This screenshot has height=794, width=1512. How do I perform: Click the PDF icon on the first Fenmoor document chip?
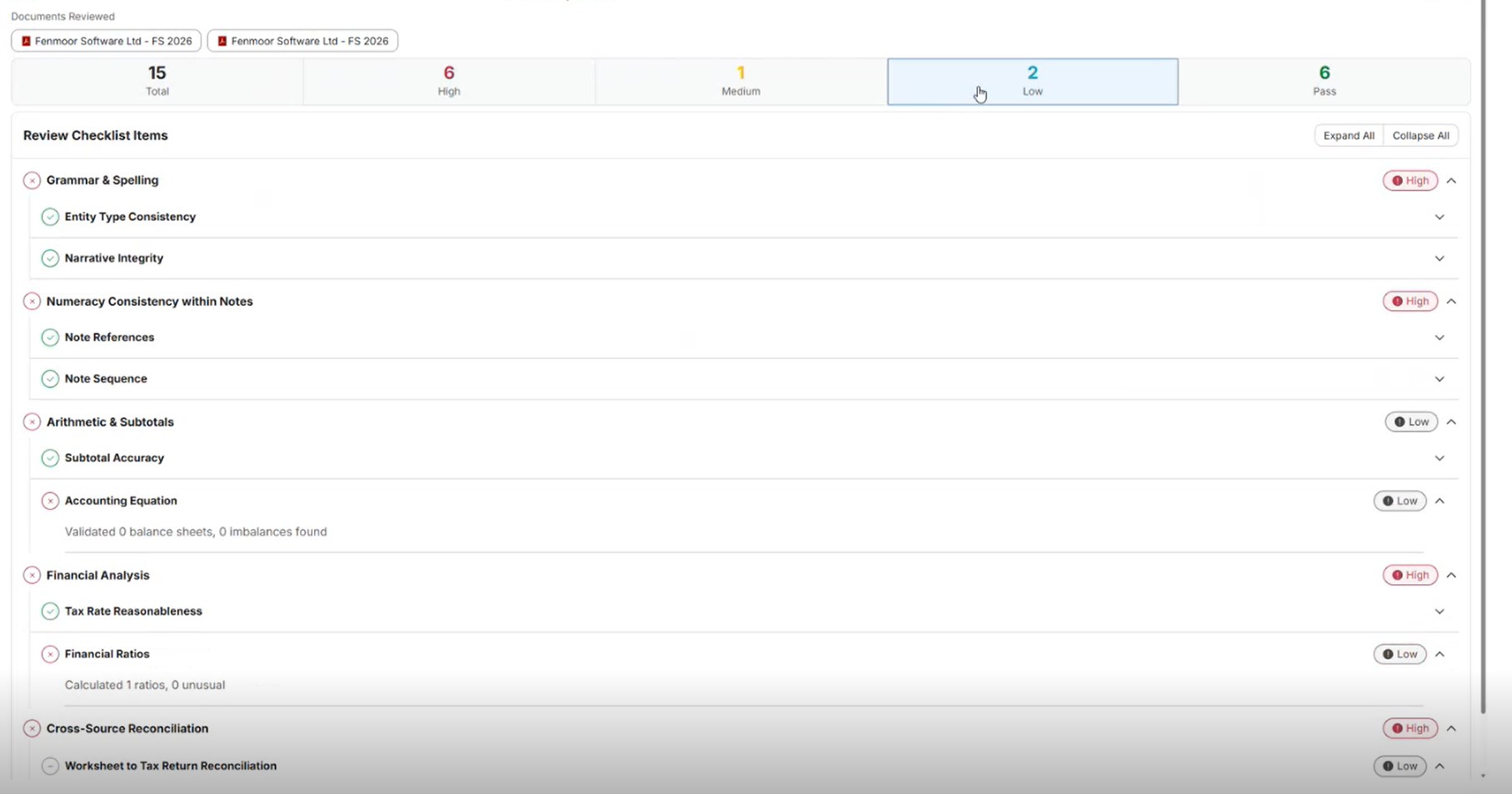(x=26, y=41)
